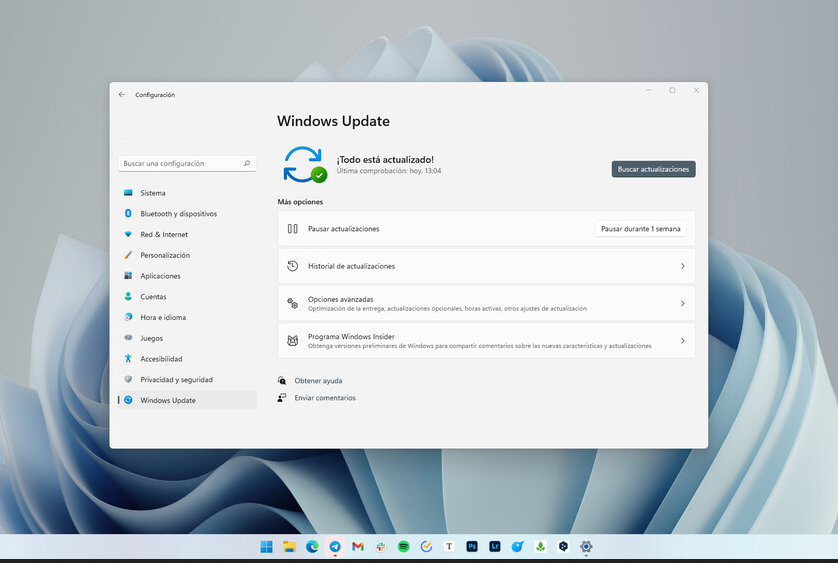Open the dark hexagon app in taskbar
Screen dimensions: 838x563
(563, 546)
